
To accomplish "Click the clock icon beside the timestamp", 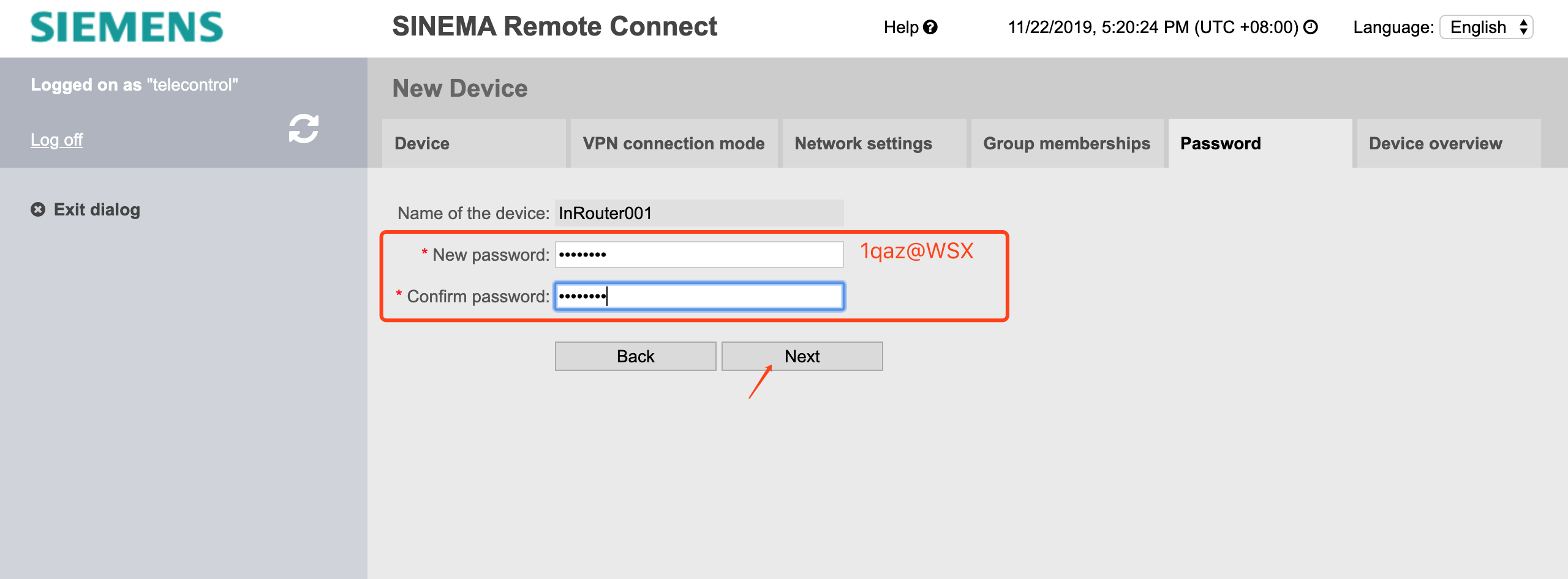I will 1311,28.
